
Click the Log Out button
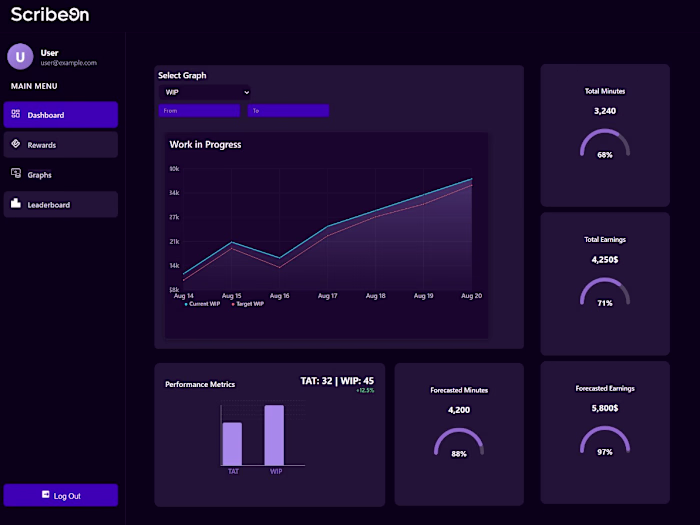(x=61, y=495)
